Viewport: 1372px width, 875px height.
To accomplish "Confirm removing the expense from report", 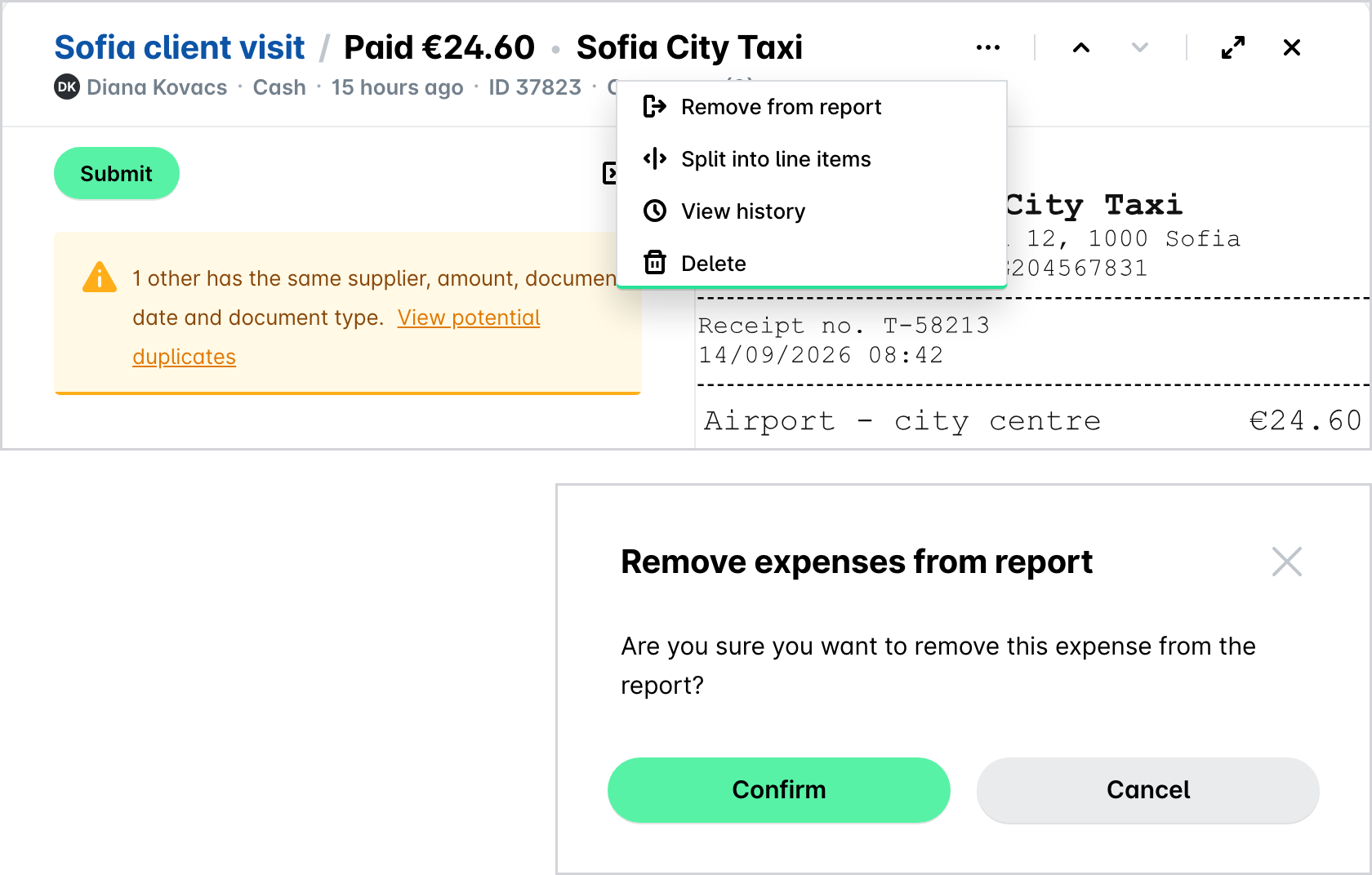I will coord(779,790).
